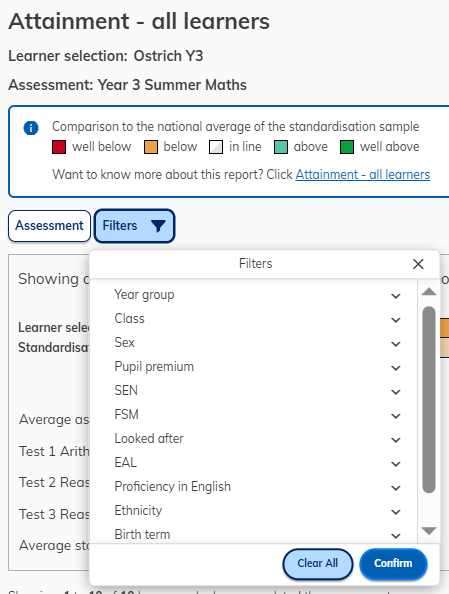Click the Filters list scrollbar thumb

[429, 400]
